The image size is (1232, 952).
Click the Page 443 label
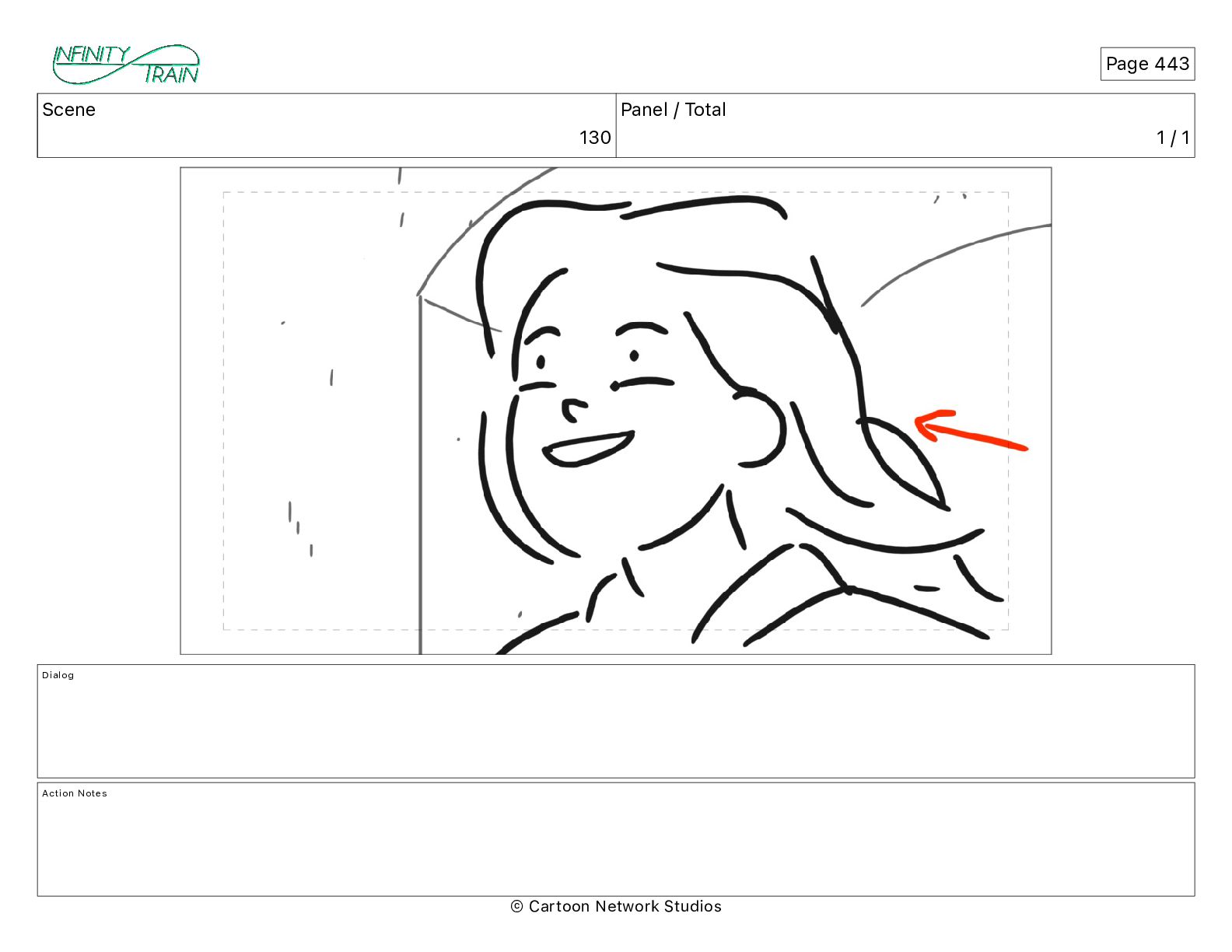tap(1147, 64)
